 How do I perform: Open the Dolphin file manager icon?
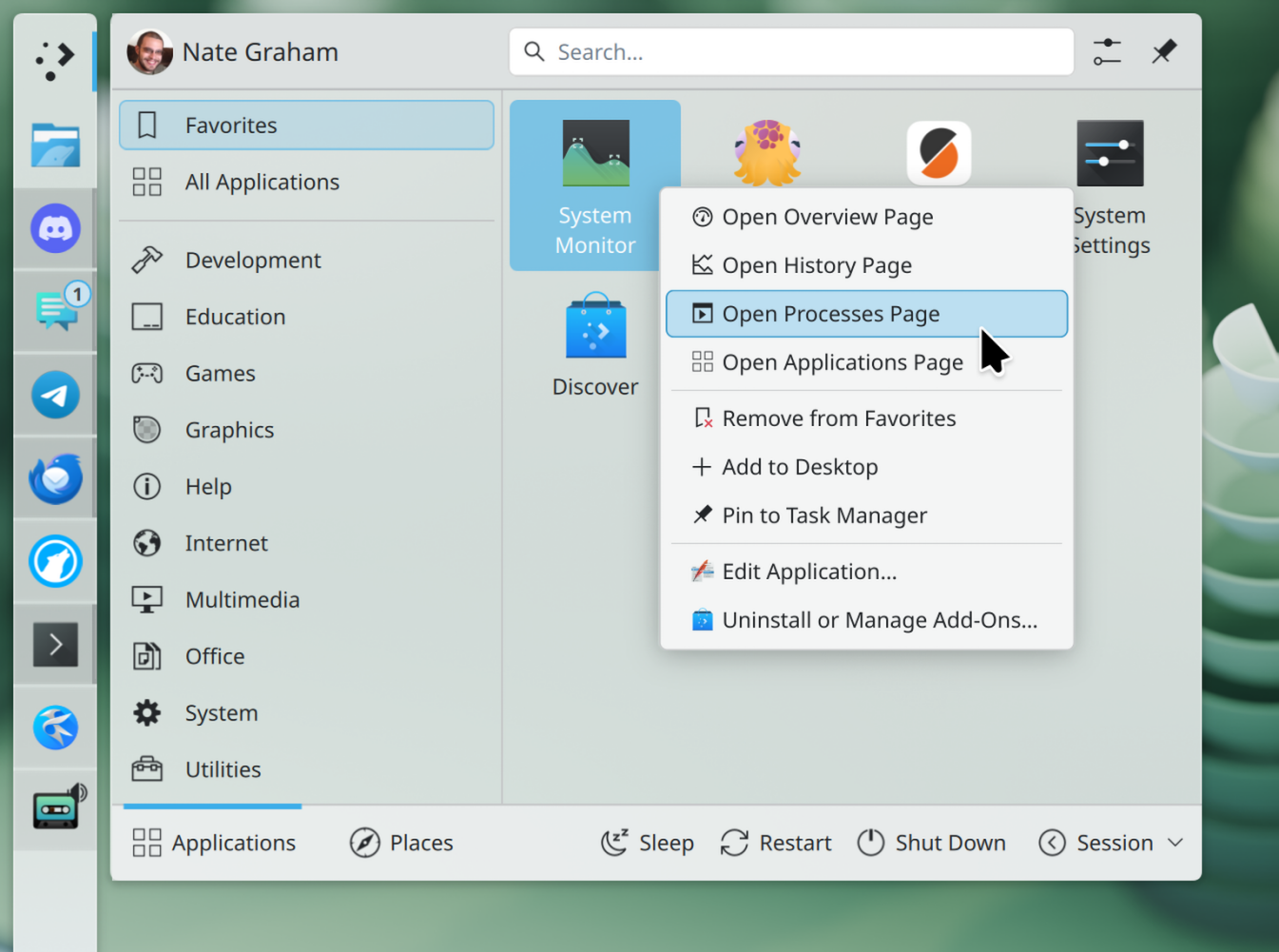pyautogui.click(x=55, y=146)
